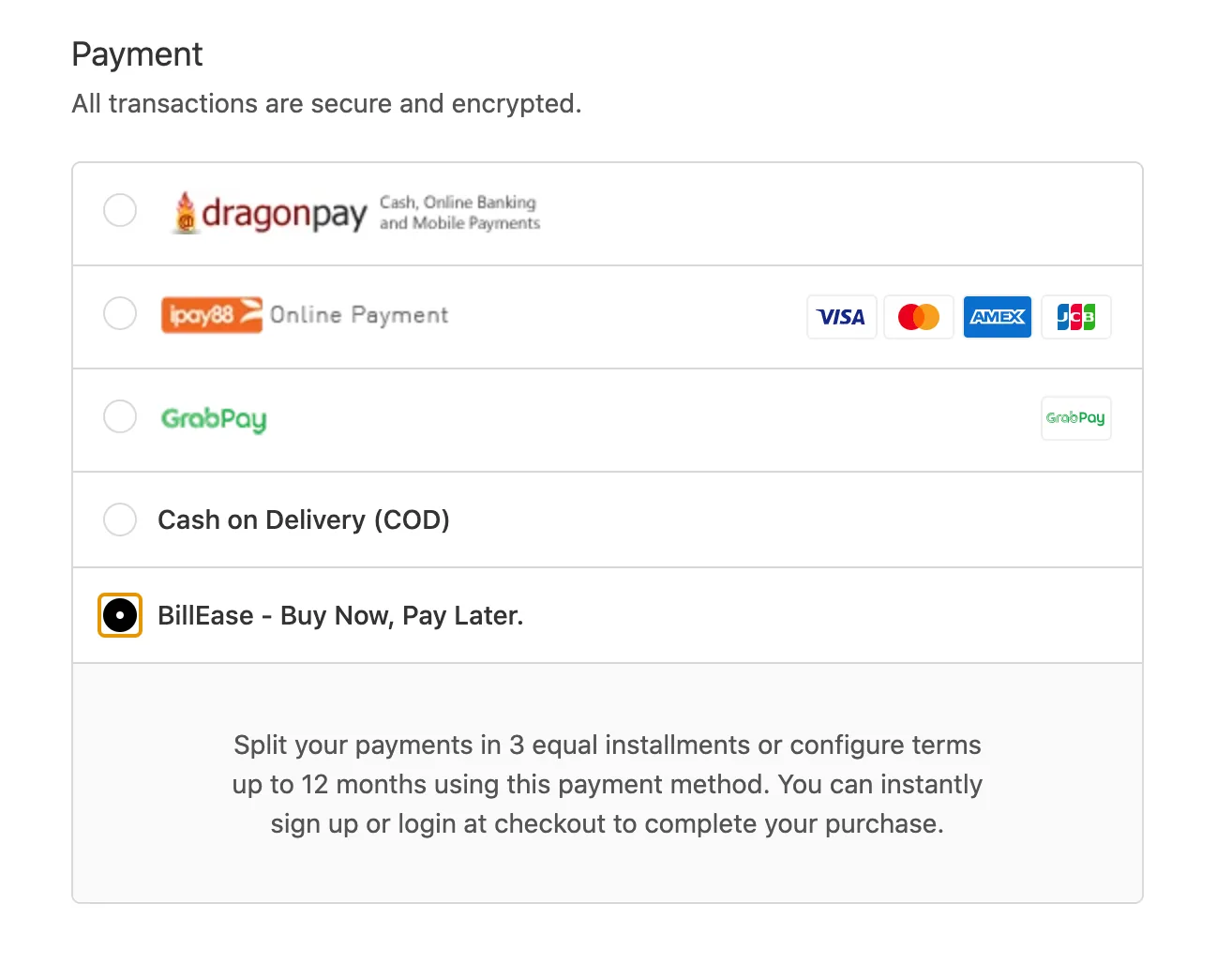Screen dimensions: 1232x979
Task: Click the BillEase - Buy Now, Pay Later label
Action: tap(340, 615)
